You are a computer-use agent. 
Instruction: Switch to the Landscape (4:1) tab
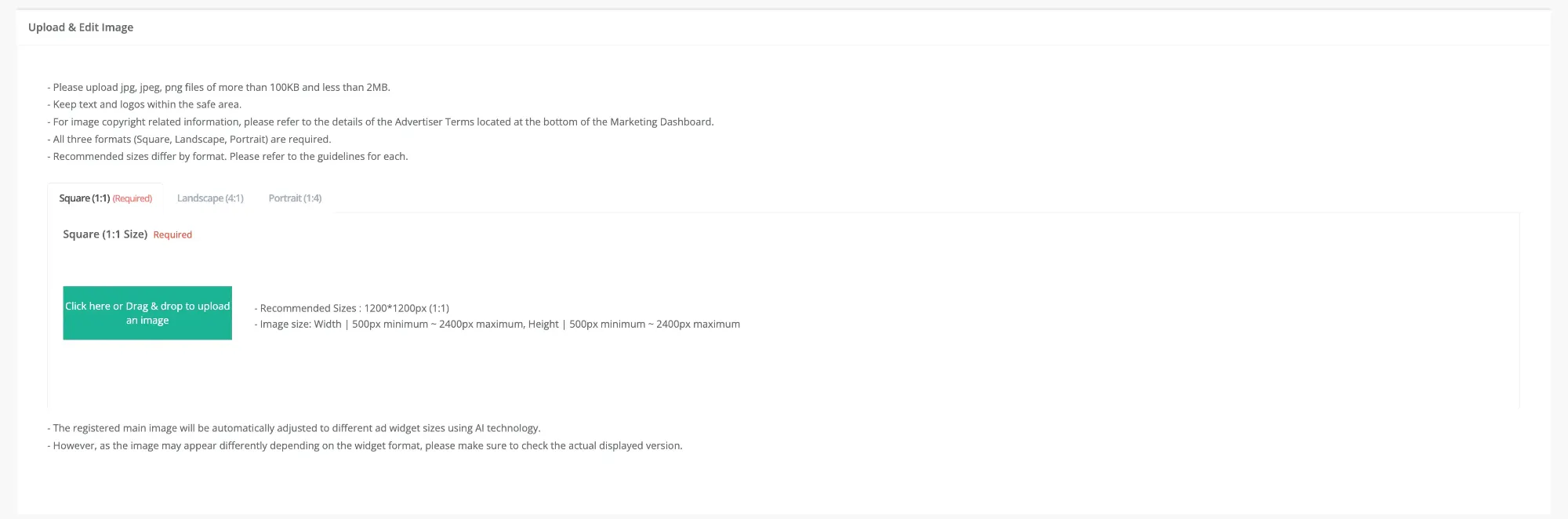click(x=210, y=198)
